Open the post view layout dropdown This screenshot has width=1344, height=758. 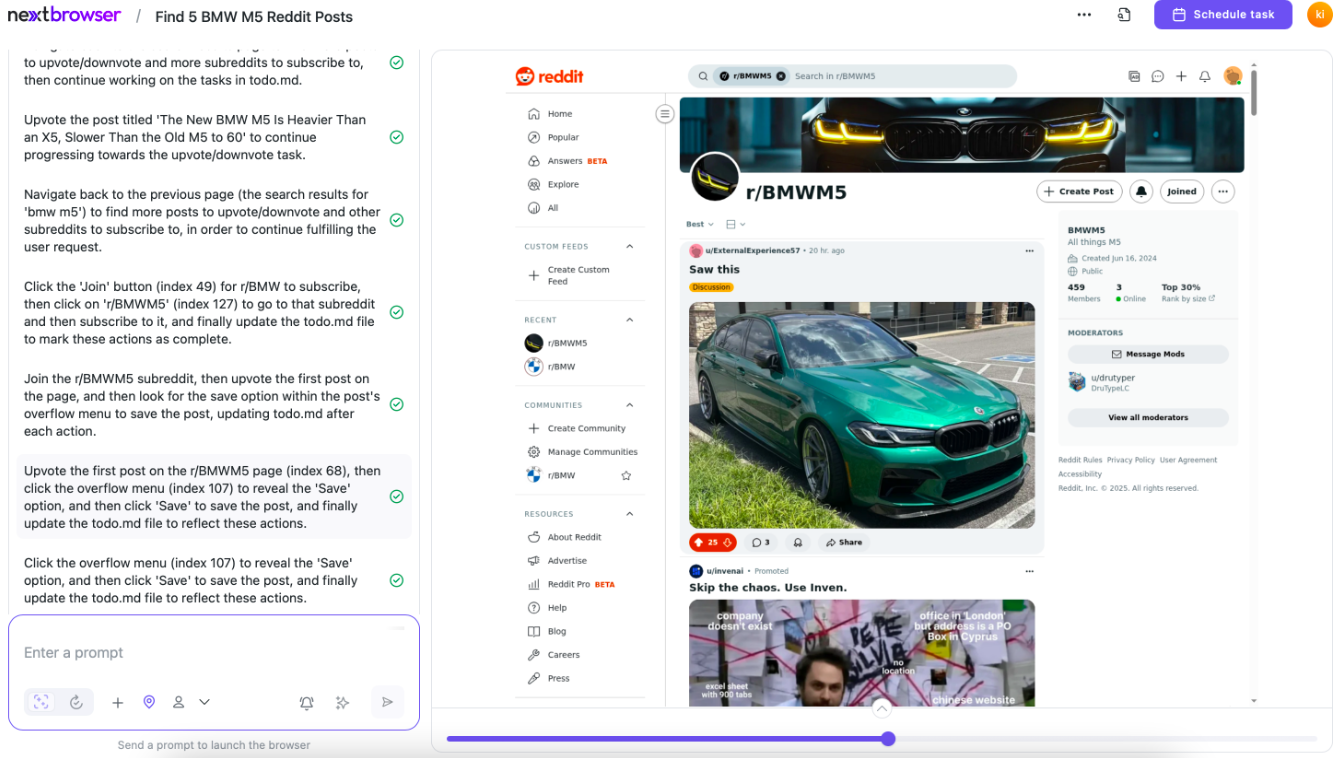click(735, 224)
